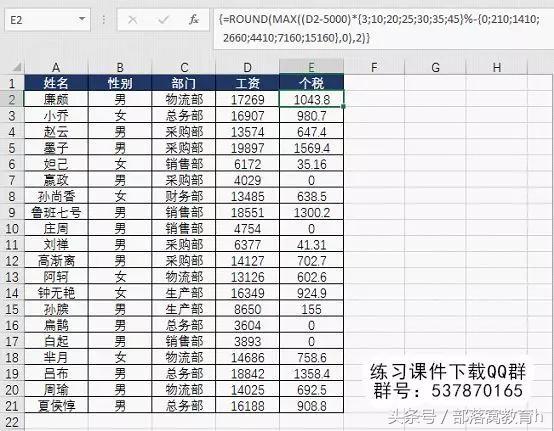
Task: Select row 21 header
Action: [12, 406]
